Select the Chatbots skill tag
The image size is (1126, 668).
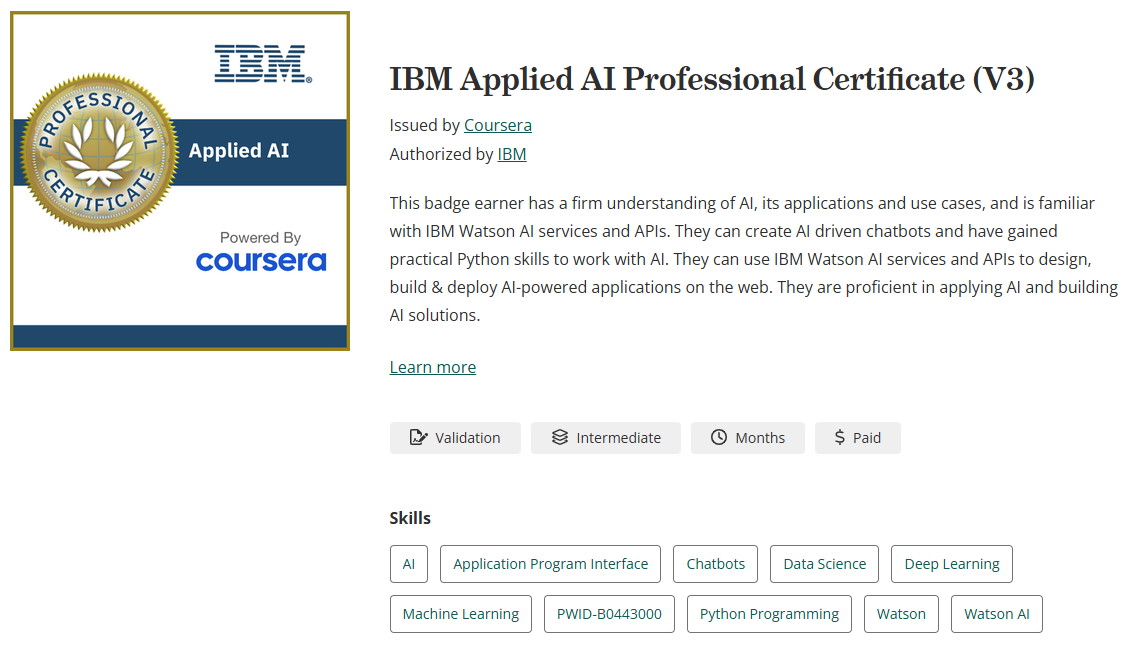715,564
